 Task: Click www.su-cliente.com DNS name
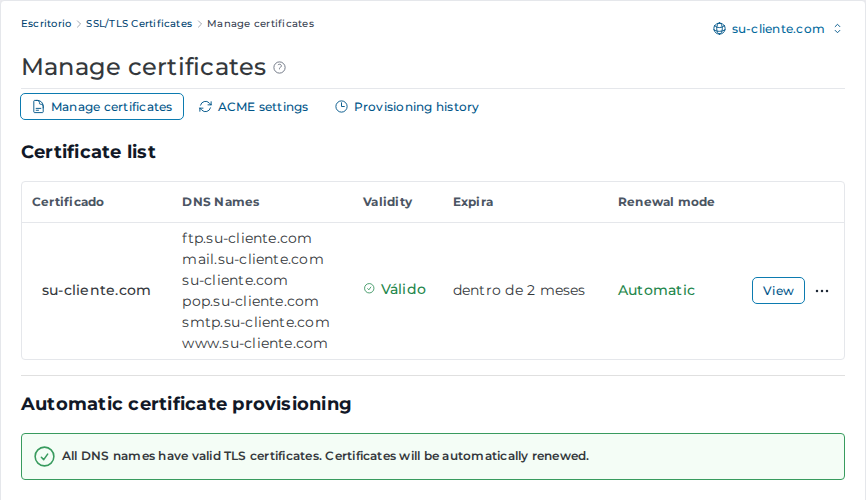(255, 343)
